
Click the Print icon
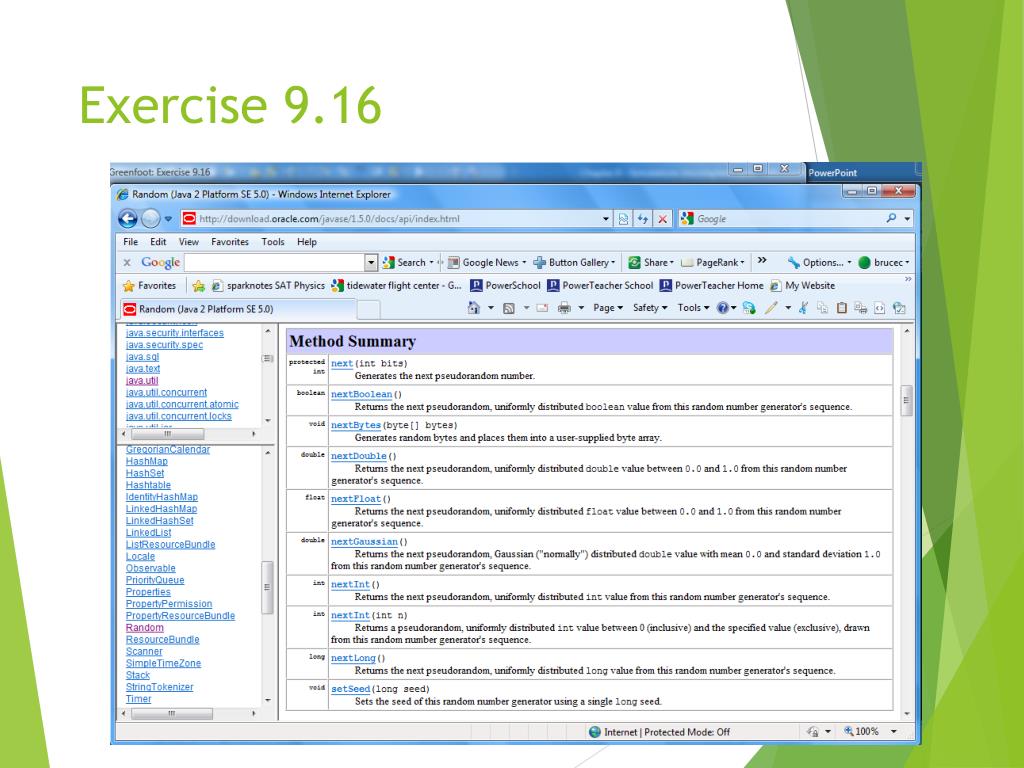tap(564, 308)
